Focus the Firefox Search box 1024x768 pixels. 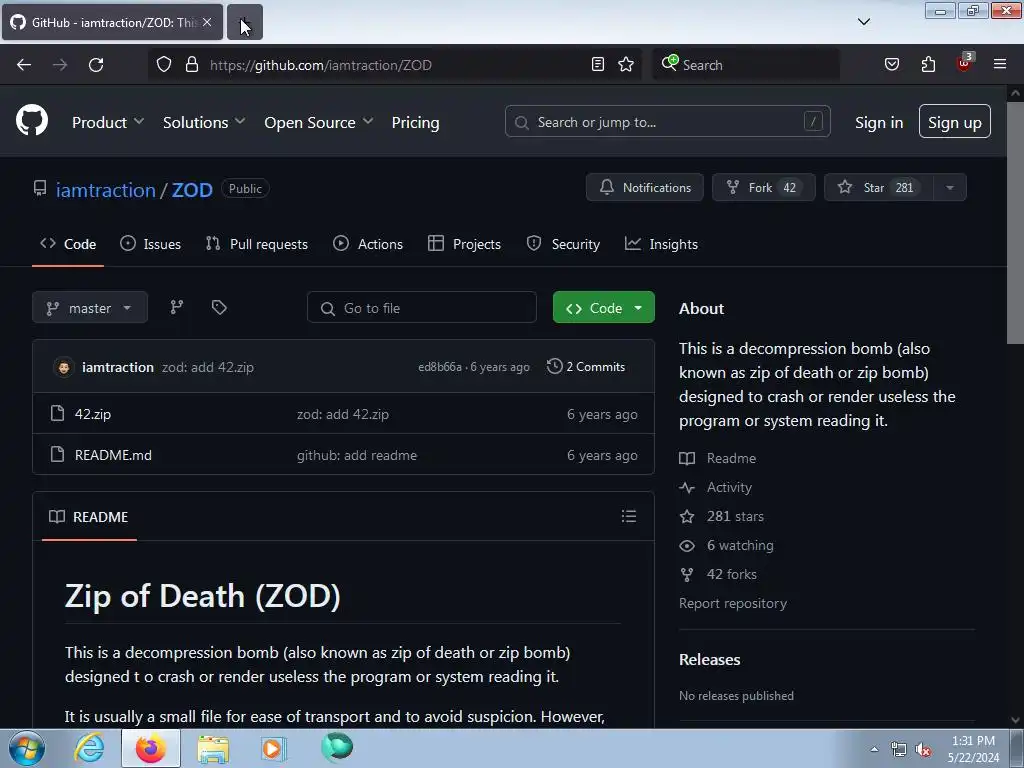(746, 65)
